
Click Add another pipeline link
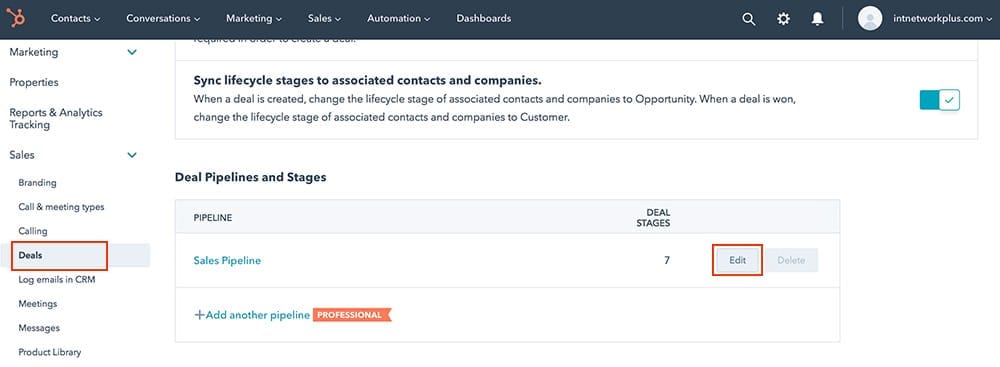(x=252, y=315)
